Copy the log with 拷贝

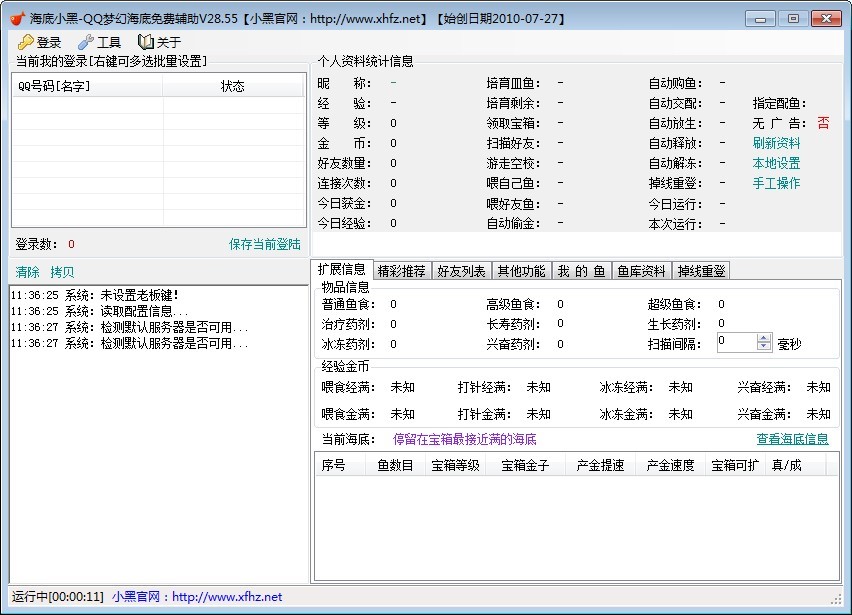click(x=62, y=272)
